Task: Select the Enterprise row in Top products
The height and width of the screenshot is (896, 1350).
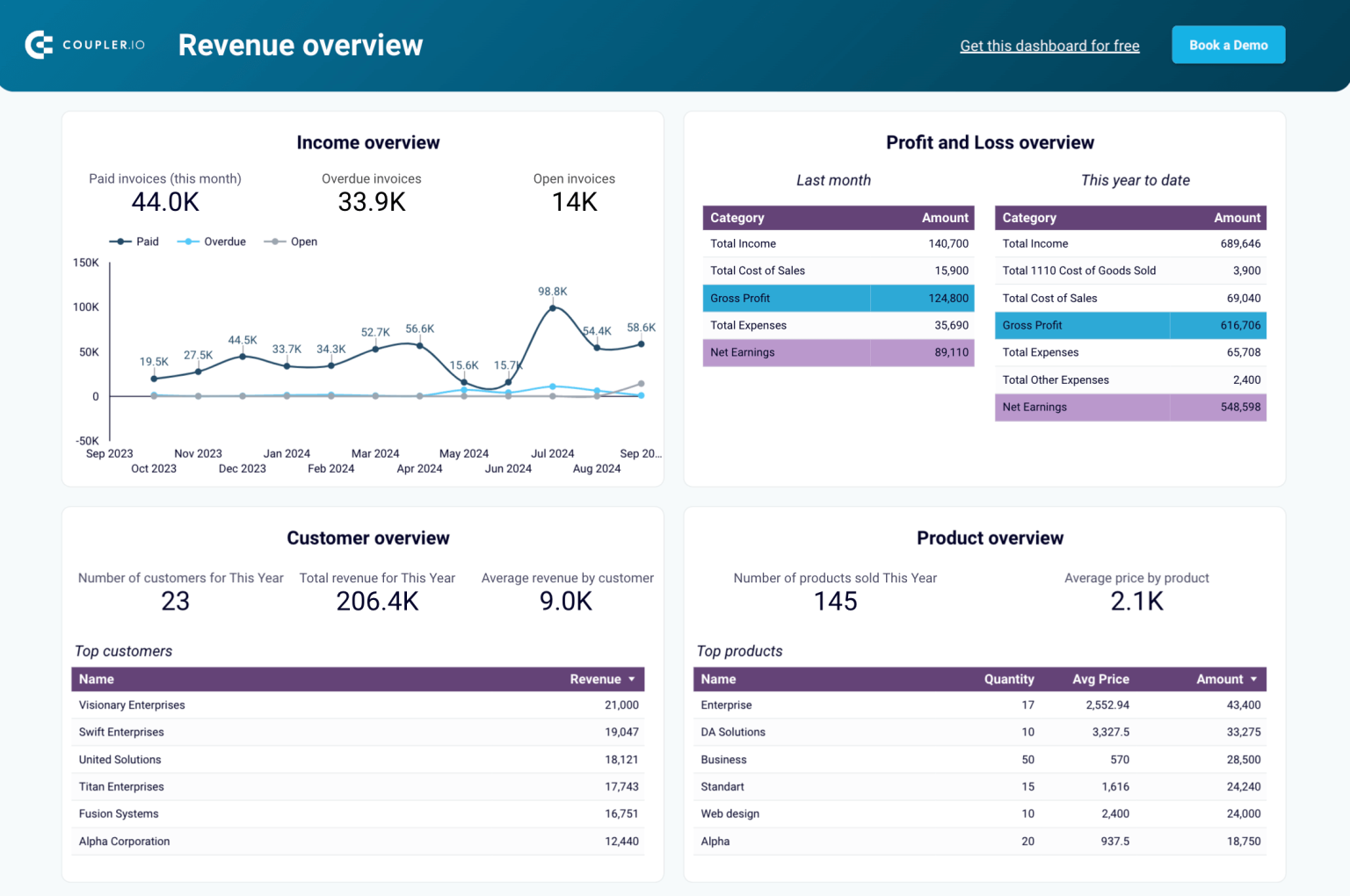Action: (979, 705)
